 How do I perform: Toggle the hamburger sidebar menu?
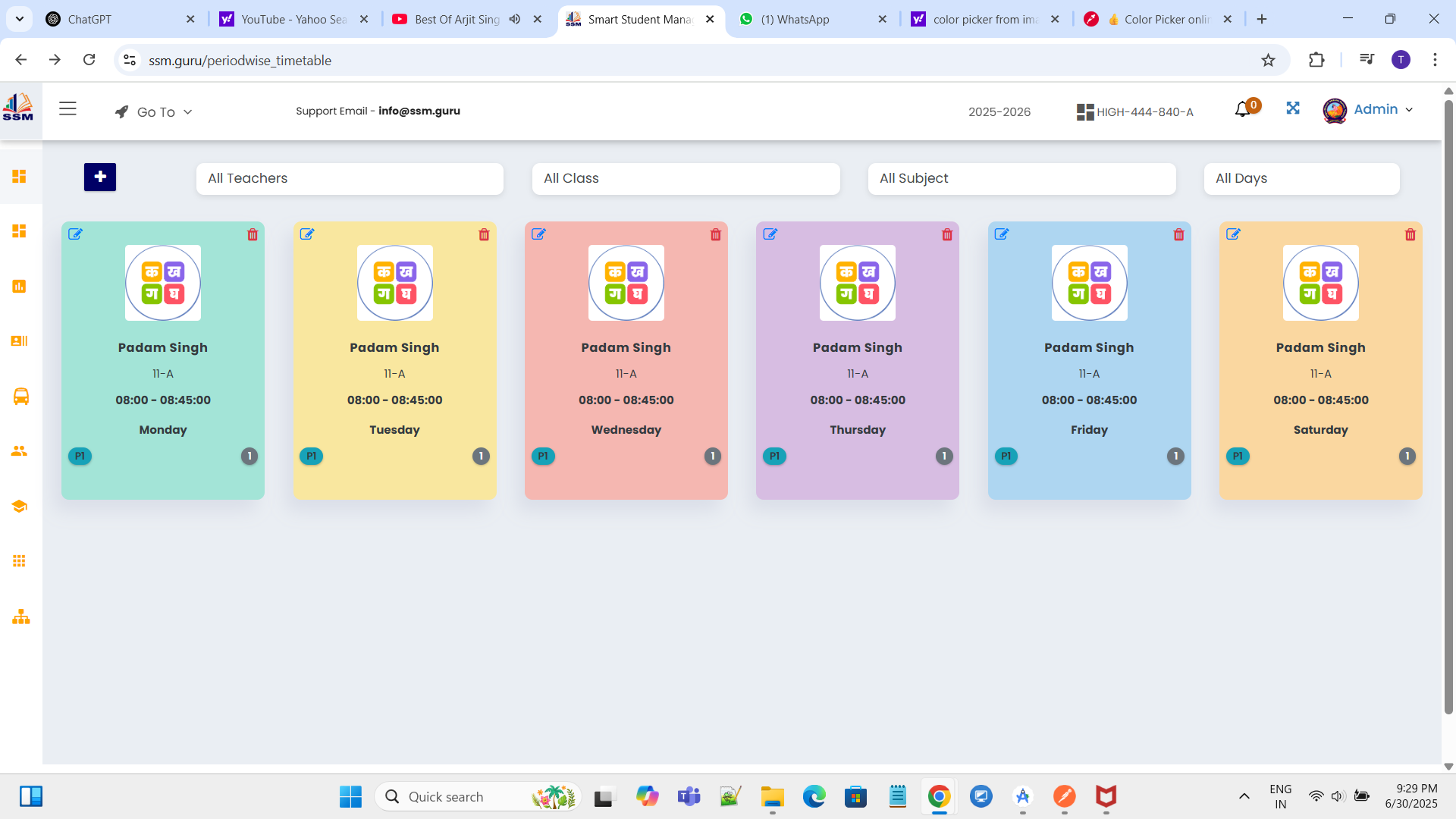tap(67, 108)
